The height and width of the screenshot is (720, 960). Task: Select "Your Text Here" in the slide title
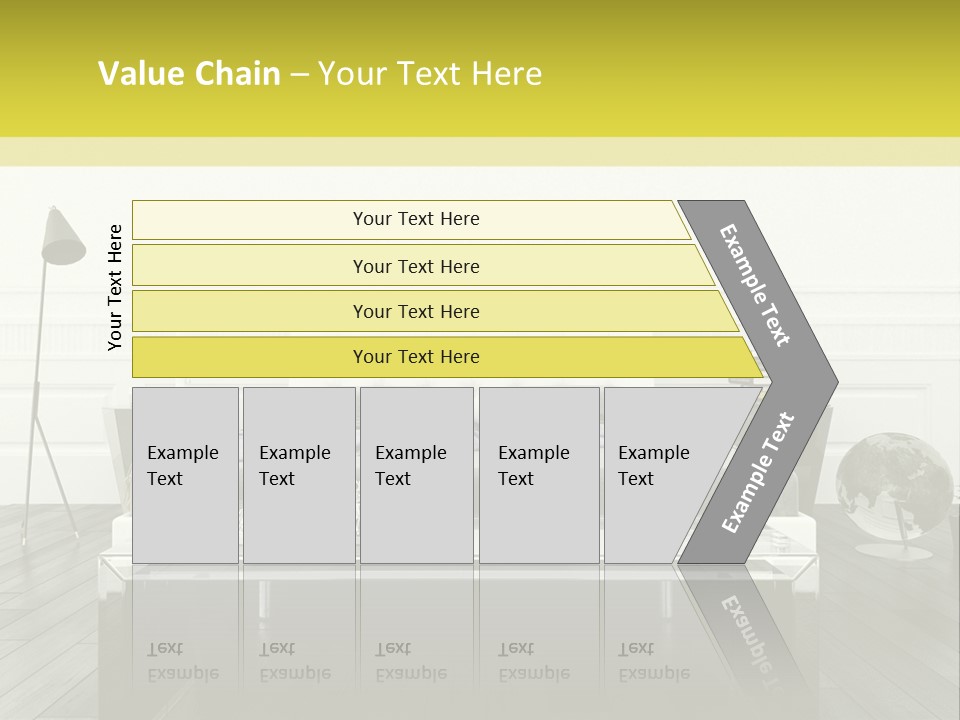click(x=430, y=74)
